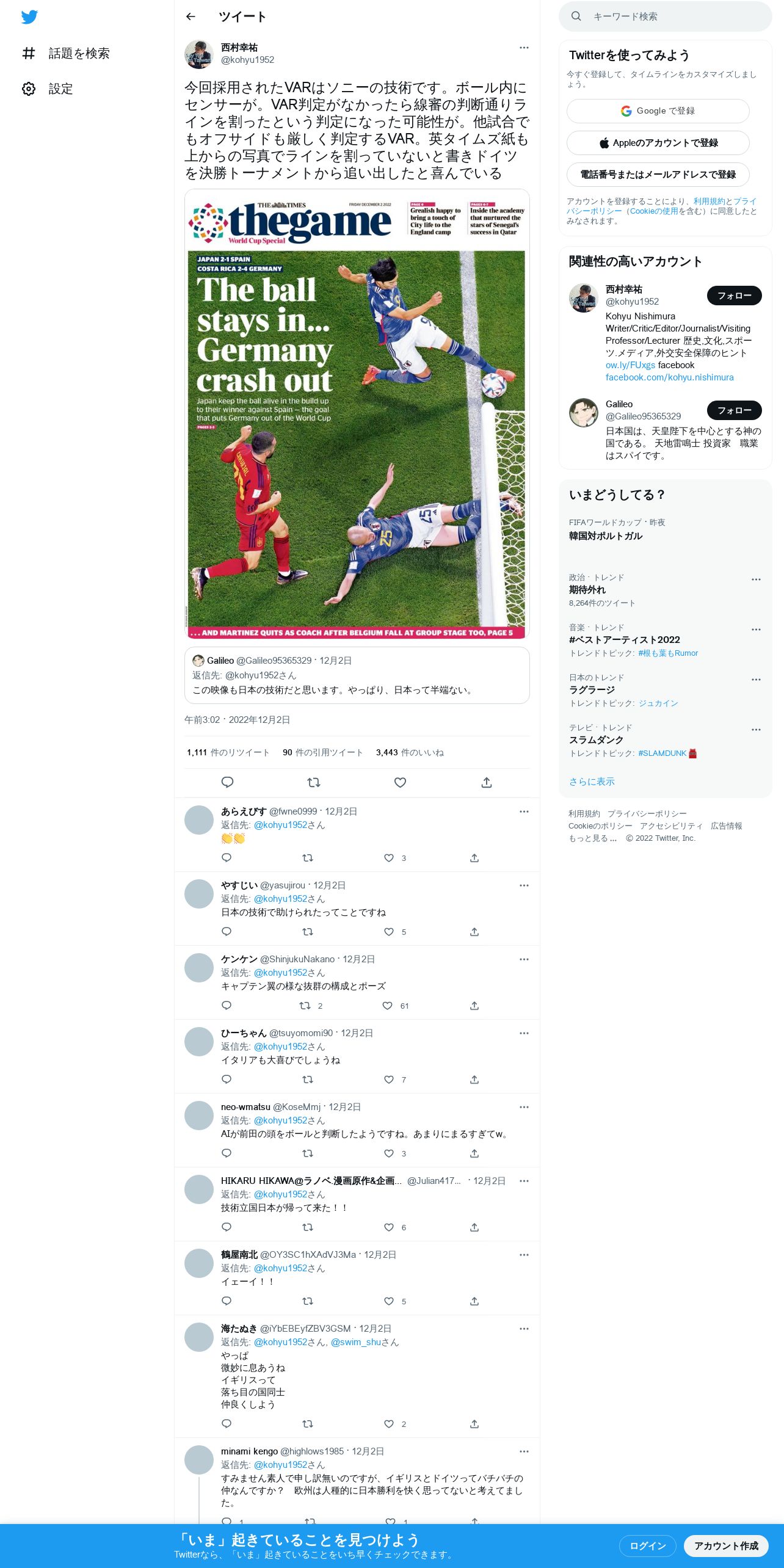Go back using the arrow icon
The width and height of the screenshot is (784, 1568).
[191, 16]
